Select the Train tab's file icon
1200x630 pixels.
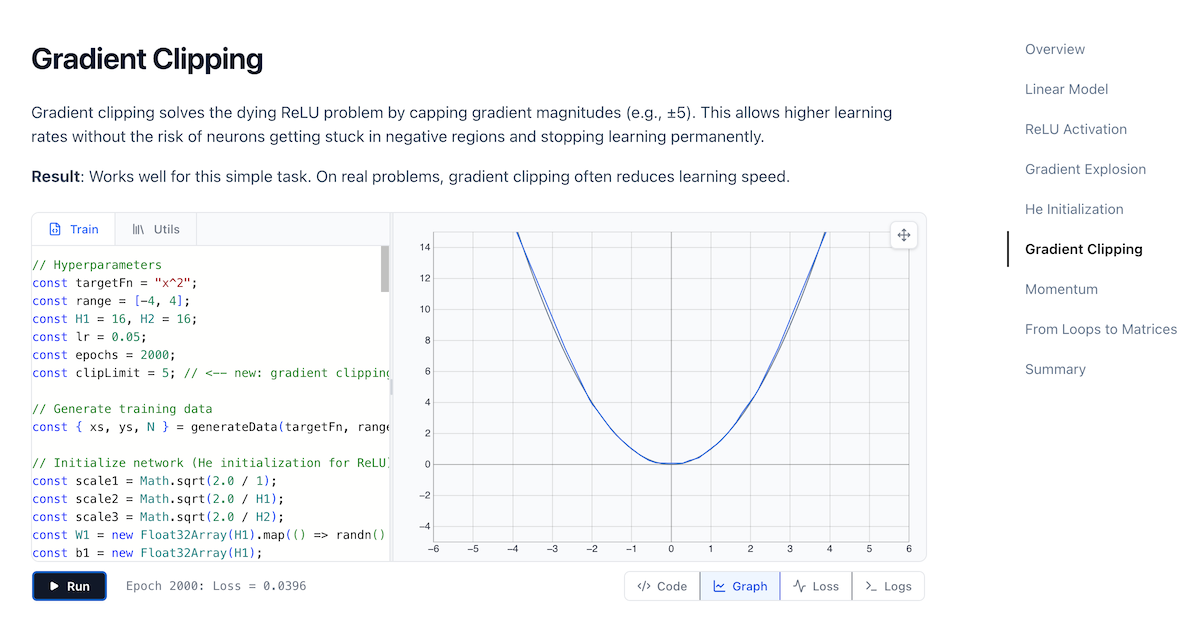tap(55, 229)
